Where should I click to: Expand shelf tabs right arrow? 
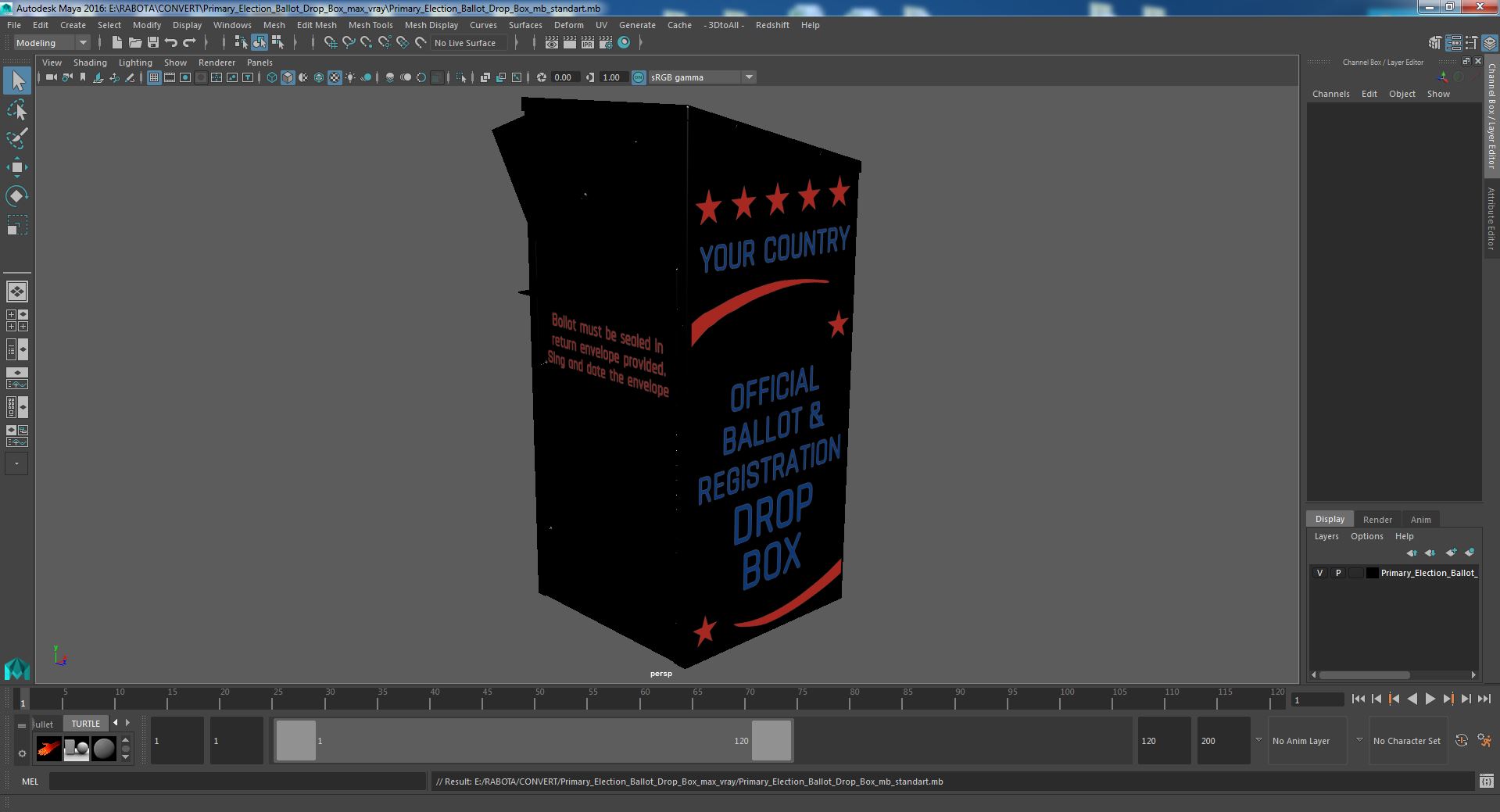127,723
